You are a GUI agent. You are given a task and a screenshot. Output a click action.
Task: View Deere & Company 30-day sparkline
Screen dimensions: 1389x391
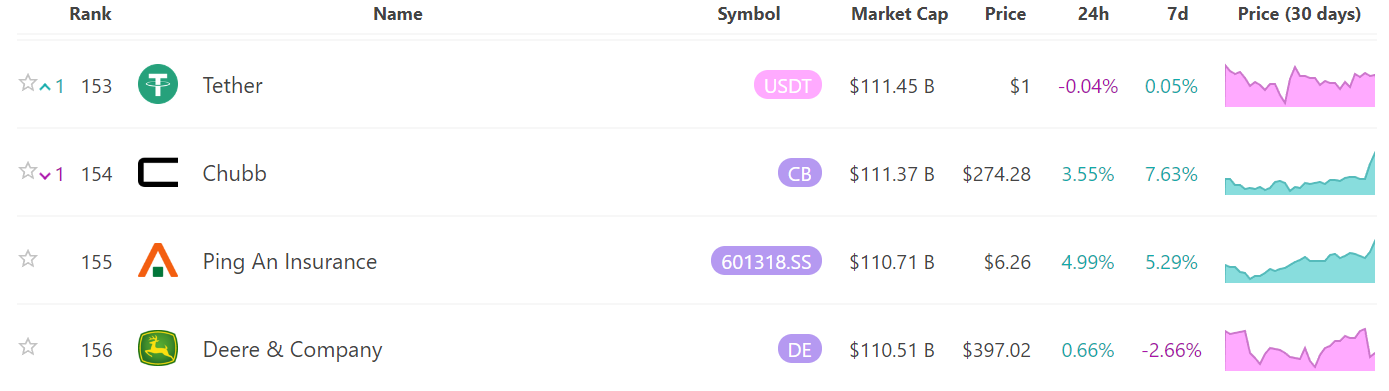coord(1300,347)
